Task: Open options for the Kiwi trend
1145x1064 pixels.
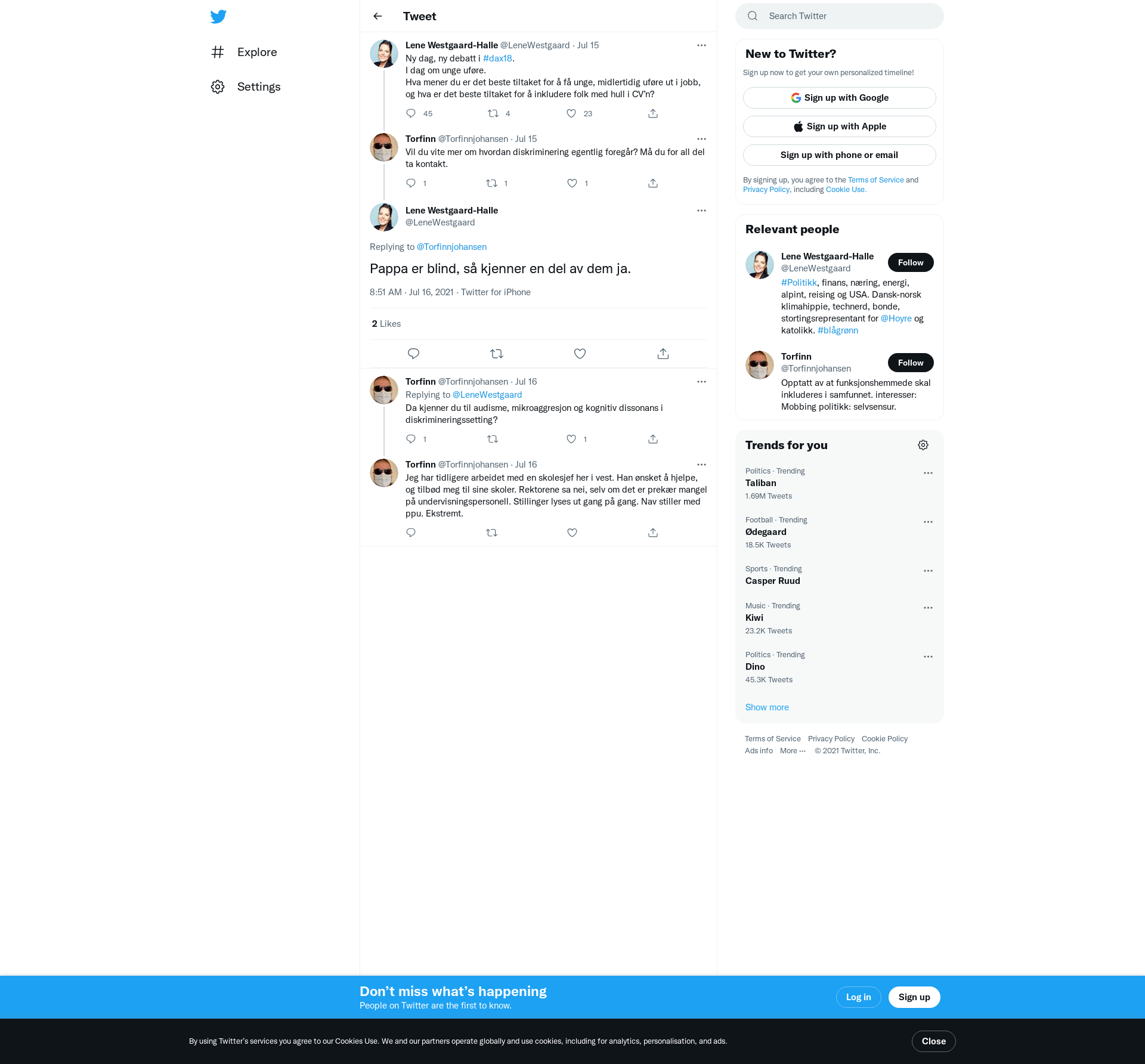Action: (928, 608)
